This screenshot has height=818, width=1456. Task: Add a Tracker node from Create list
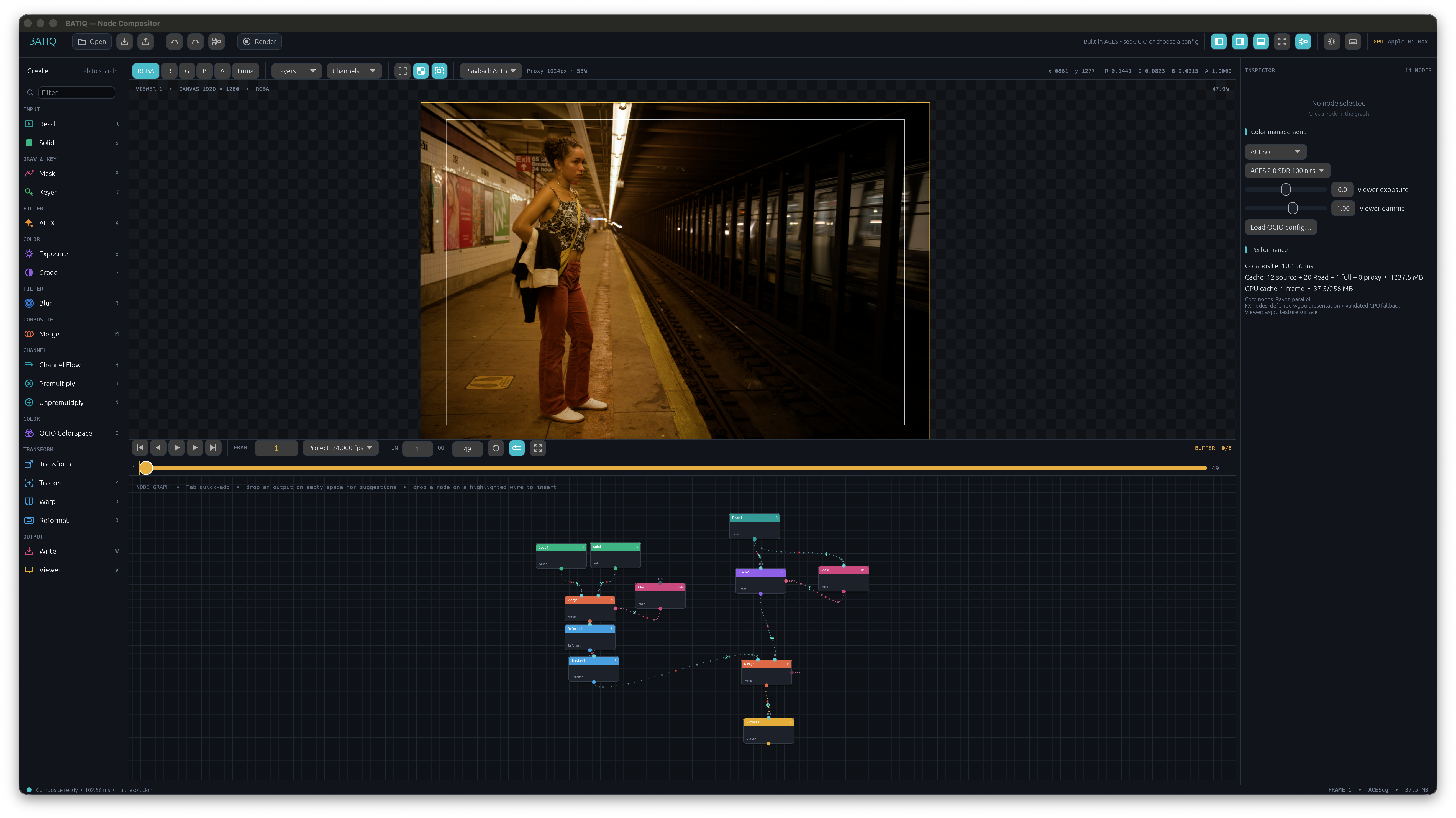(71, 482)
